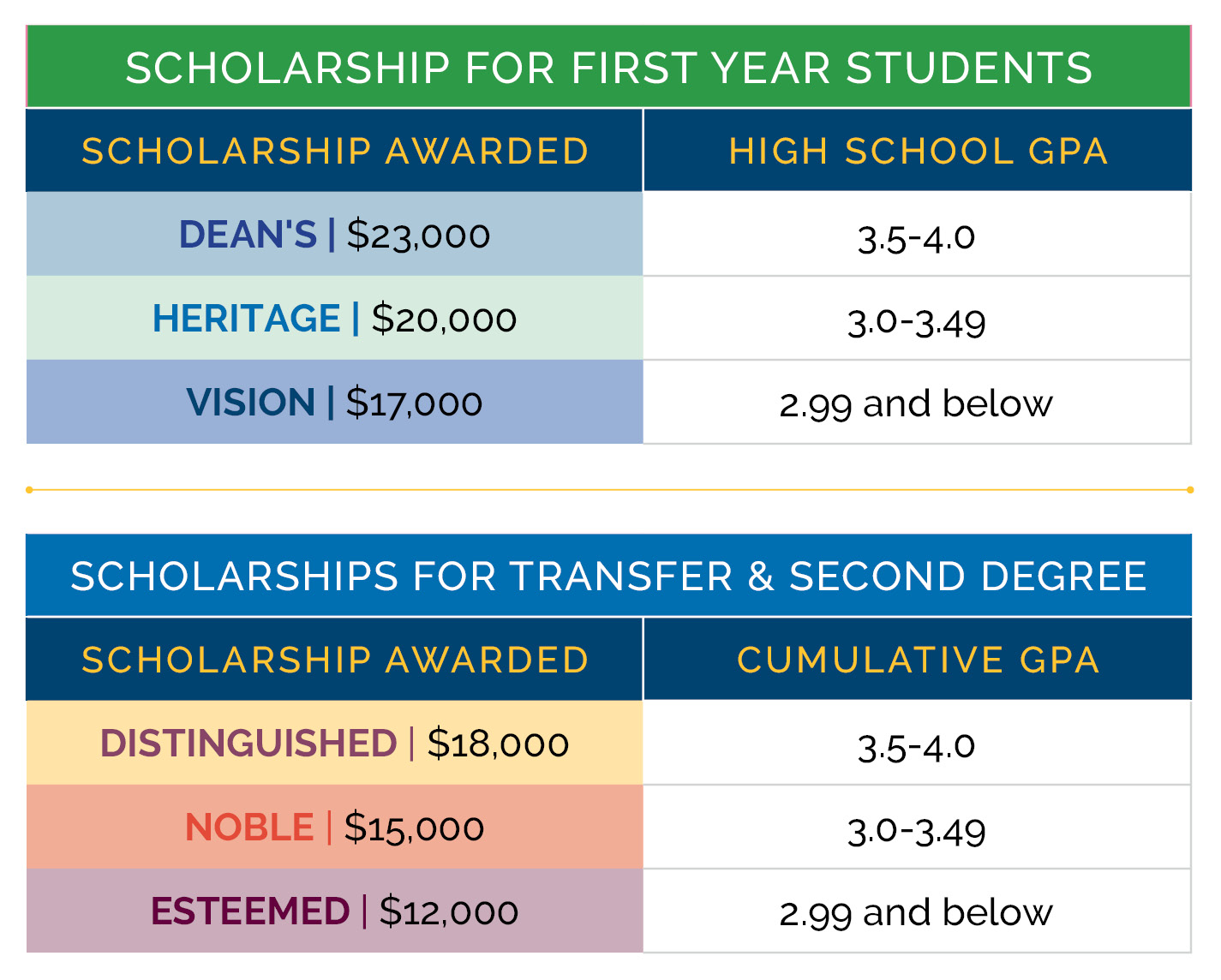Viewport: 1221px width, 980px height.
Task: Select the Esteemed $12,000 scholarship cell
Action: click(x=334, y=911)
